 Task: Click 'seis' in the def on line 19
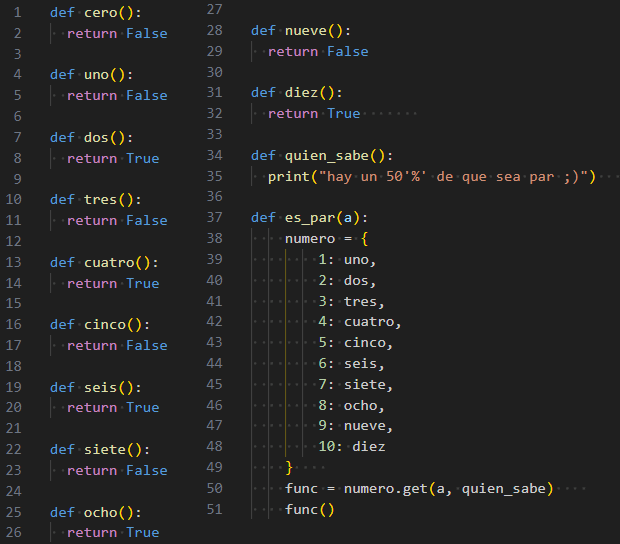(101, 387)
